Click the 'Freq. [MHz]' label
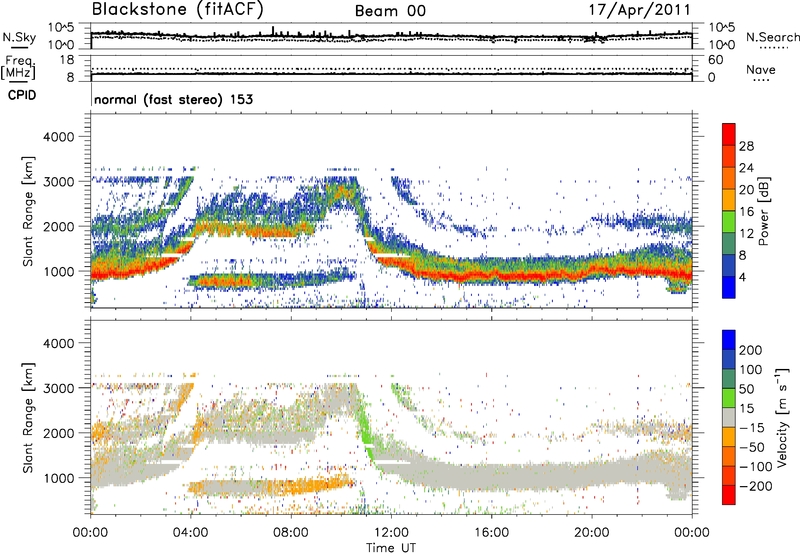The width and height of the screenshot is (800, 554). click(x=18, y=68)
